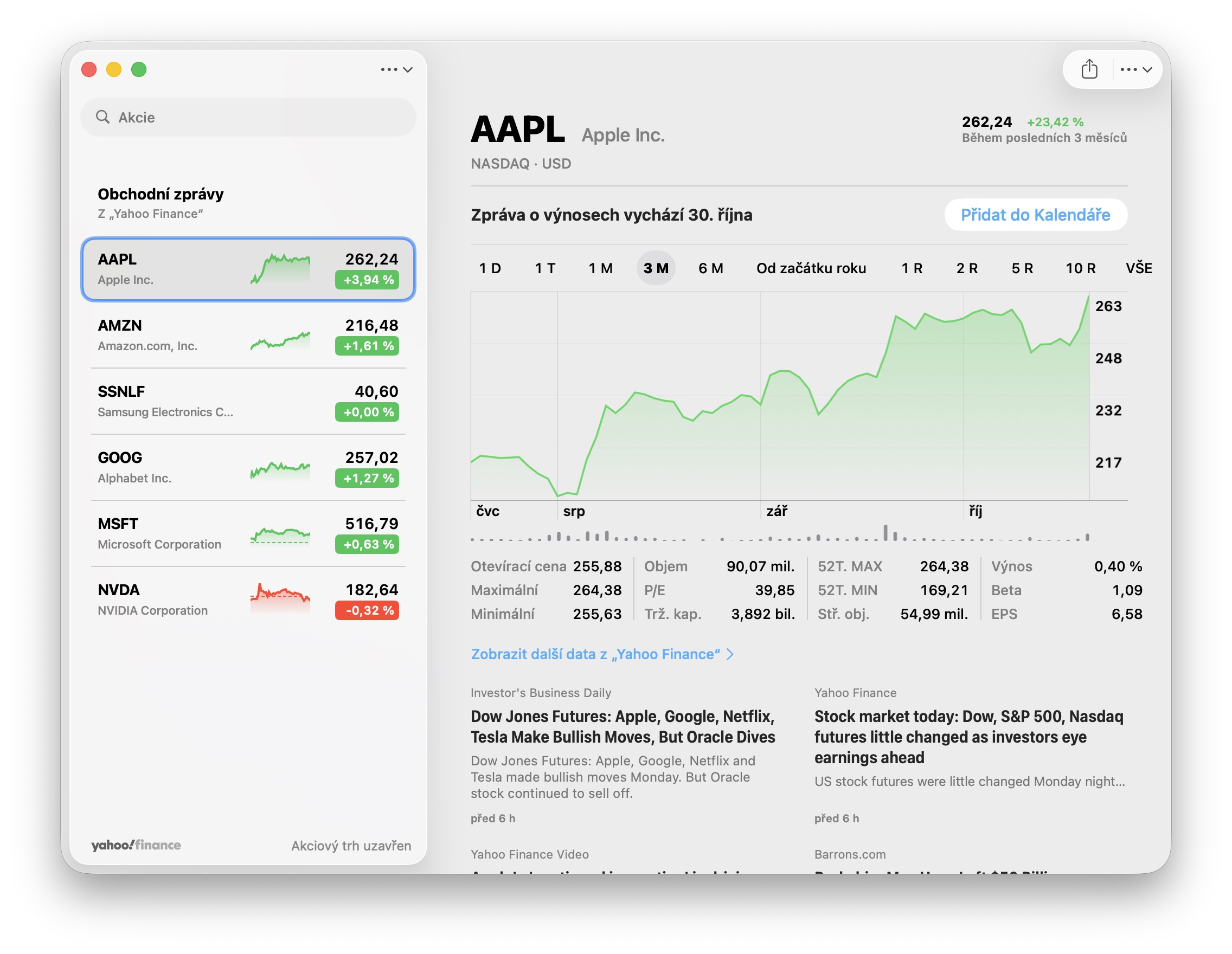This screenshot has height=954, width=1232.
Task: Click the share icon in the toolbar
Action: tap(1089, 69)
